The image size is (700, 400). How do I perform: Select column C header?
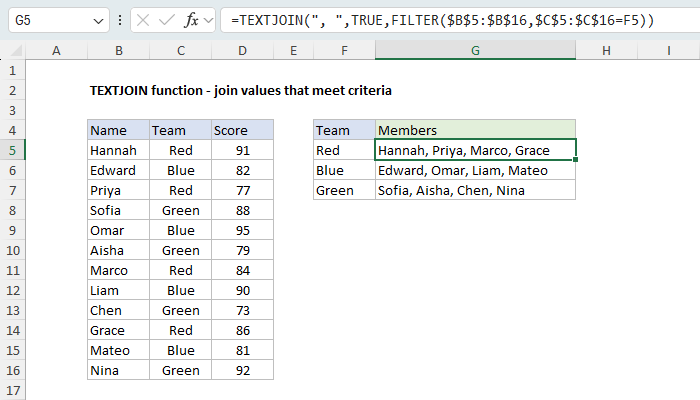pos(180,50)
